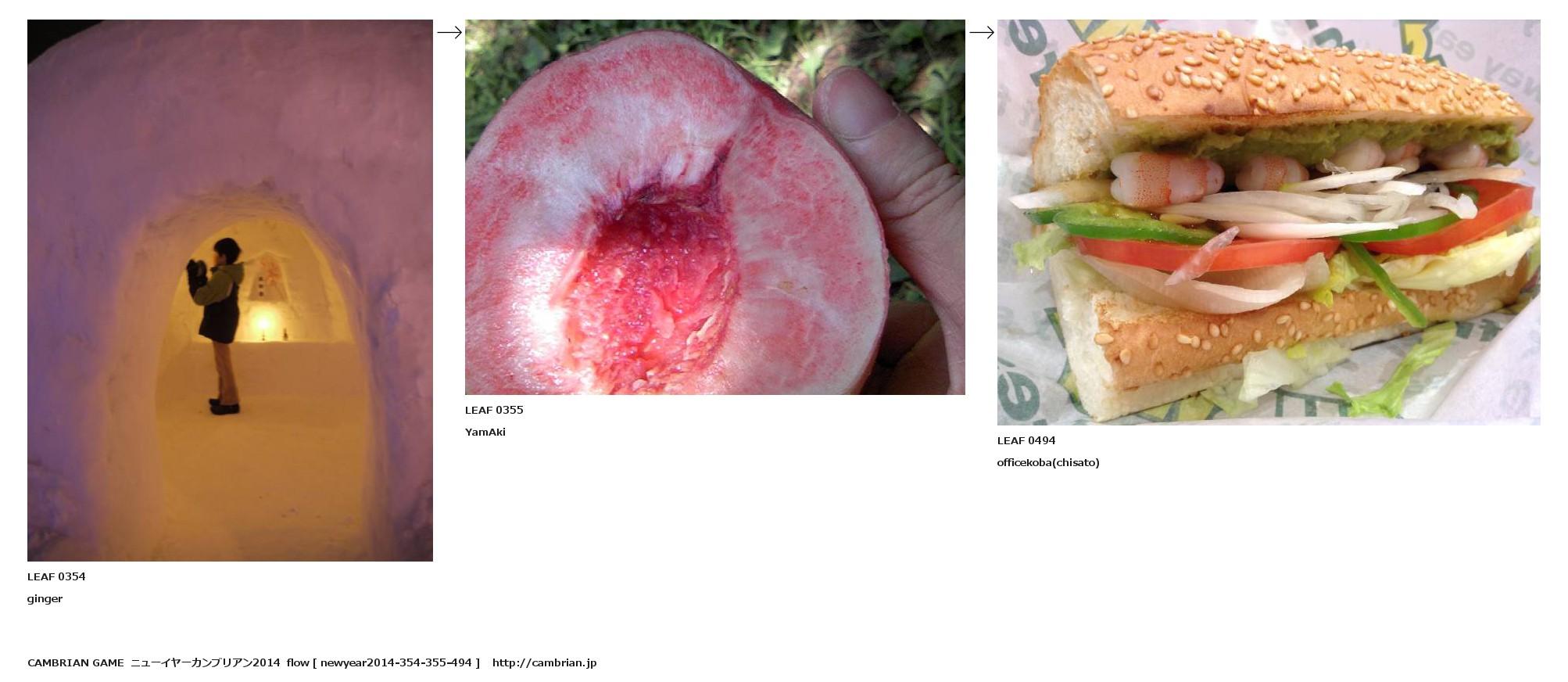
Task: Open the http://cambrian.jp link
Action: coord(544,662)
